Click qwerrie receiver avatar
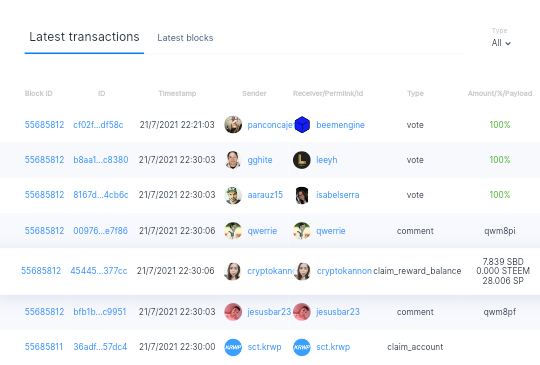The width and height of the screenshot is (540, 365). pyautogui.click(x=302, y=231)
